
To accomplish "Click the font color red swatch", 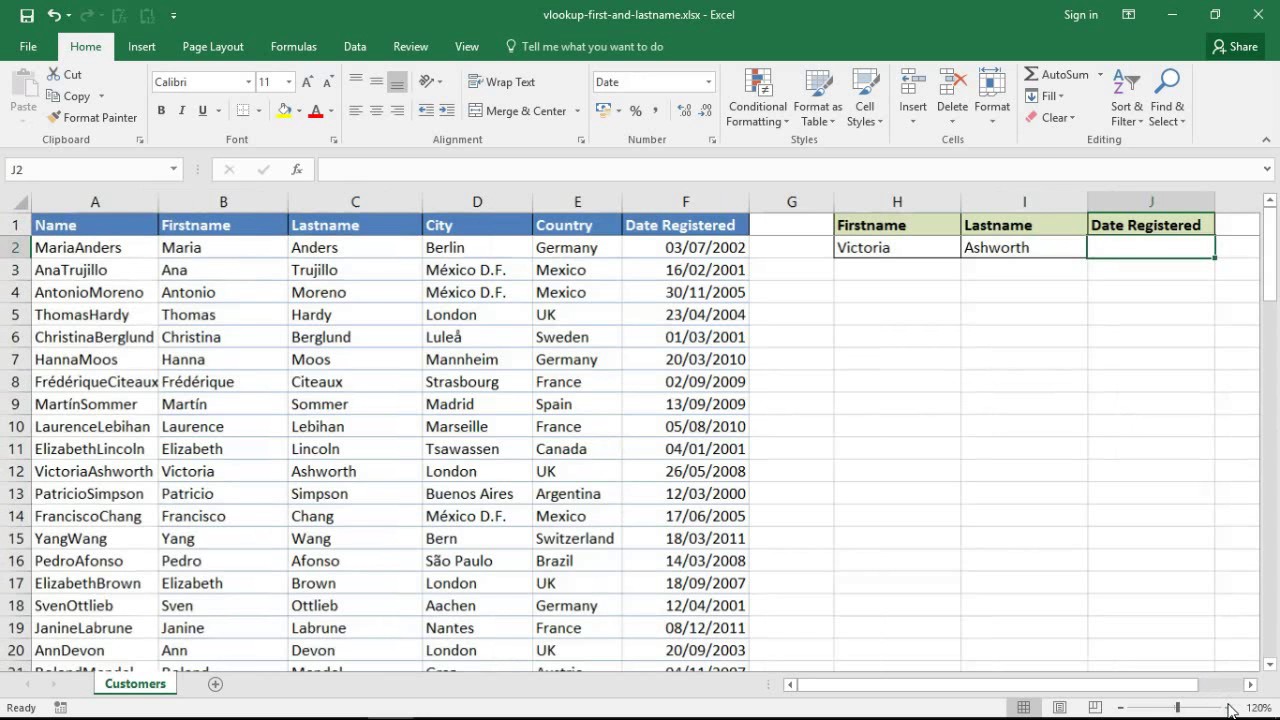I will (316, 111).
